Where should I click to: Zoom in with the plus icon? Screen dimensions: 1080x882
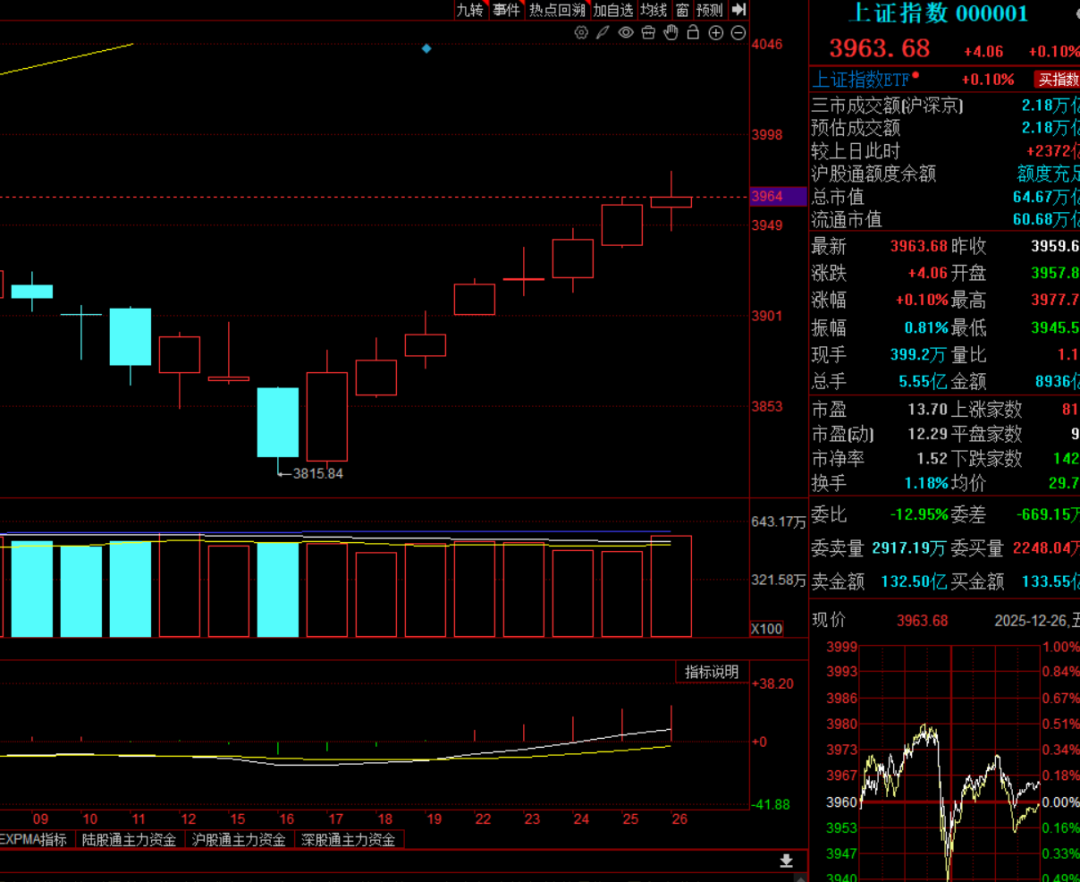716,33
